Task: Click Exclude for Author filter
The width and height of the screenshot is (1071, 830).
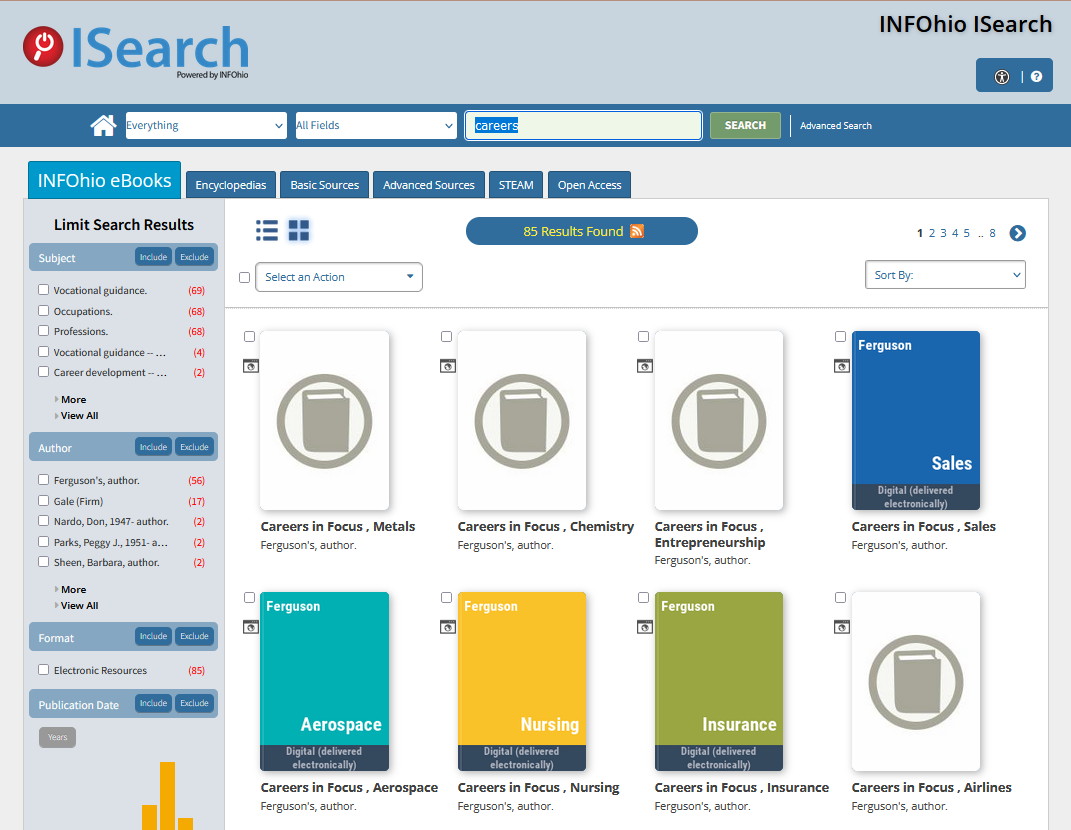Action: coord(195,447)
